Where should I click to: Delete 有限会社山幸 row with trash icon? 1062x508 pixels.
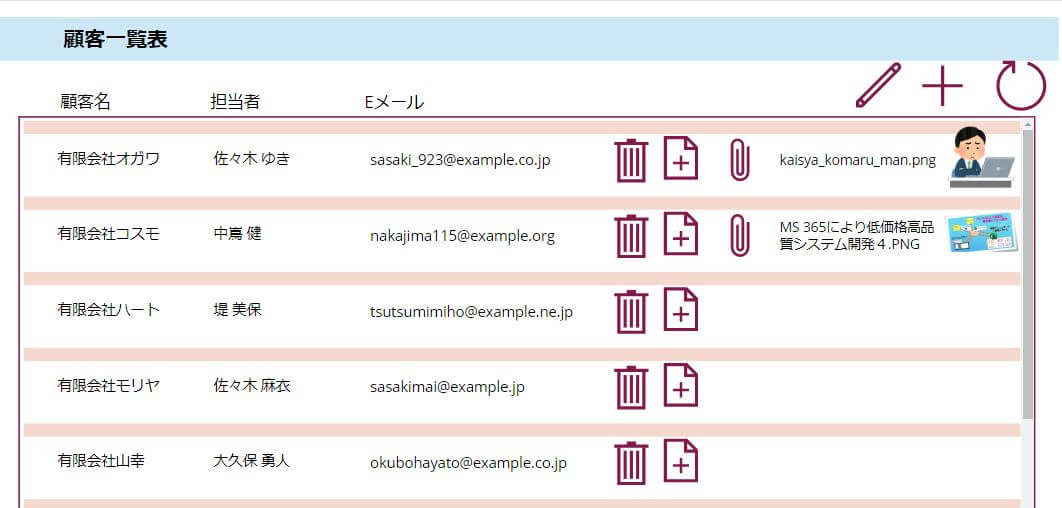631,463
